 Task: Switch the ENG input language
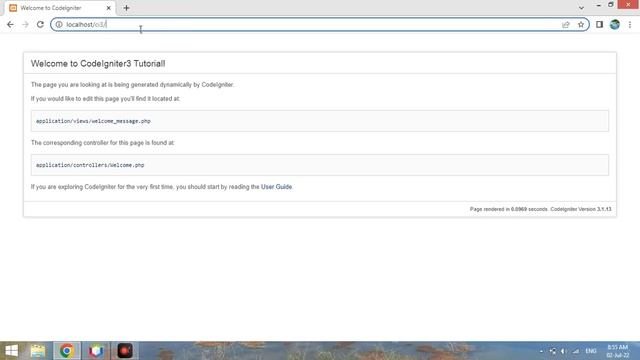coord(591,351)
